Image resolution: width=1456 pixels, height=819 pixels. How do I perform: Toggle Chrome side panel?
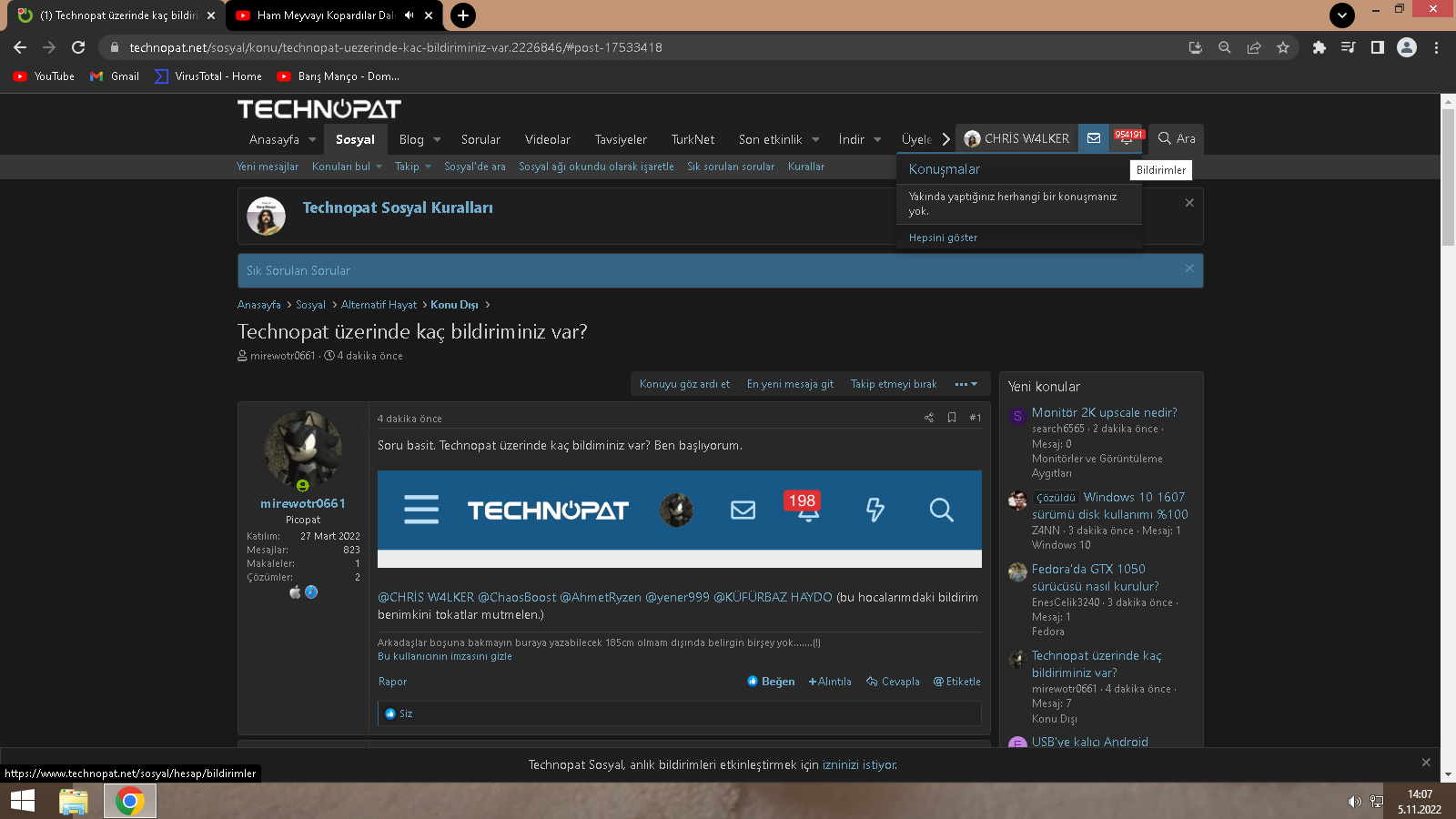coord(1378,47)
